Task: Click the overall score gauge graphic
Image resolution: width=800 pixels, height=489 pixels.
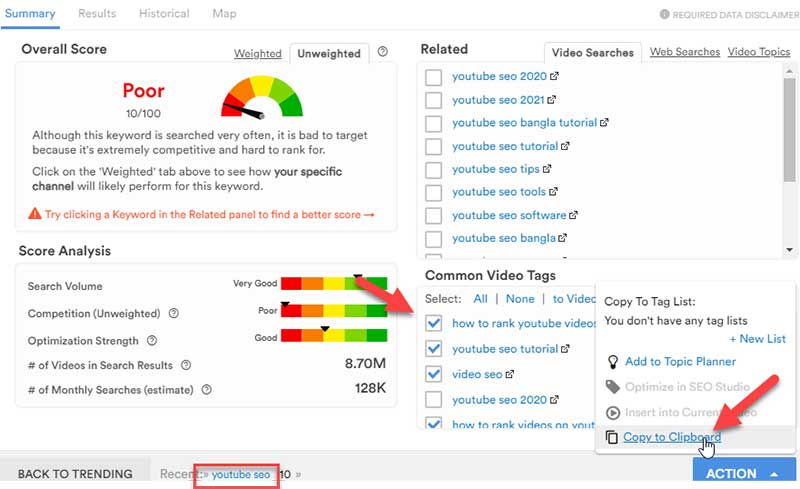Action: coord(262,97)
